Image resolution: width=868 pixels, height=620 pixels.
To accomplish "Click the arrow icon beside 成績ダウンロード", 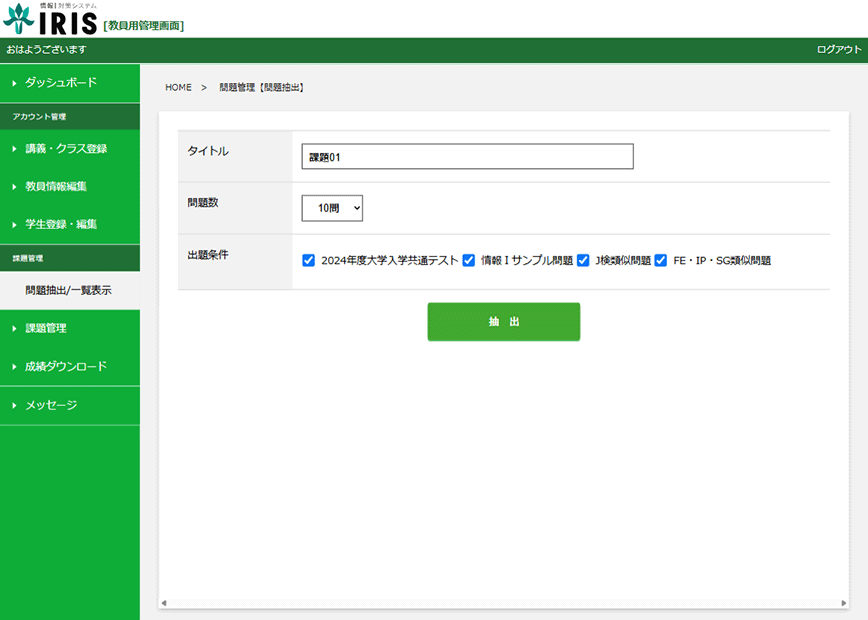I will tap(14, 367).
